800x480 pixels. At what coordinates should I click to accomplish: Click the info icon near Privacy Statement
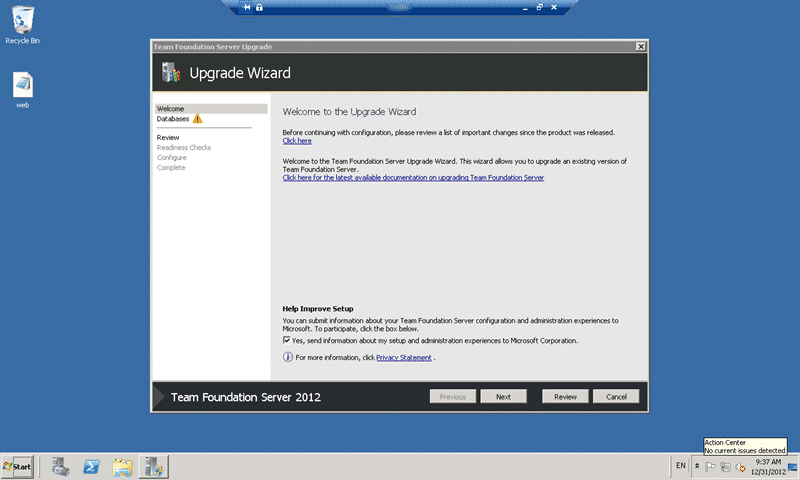(x=288, y=357)
